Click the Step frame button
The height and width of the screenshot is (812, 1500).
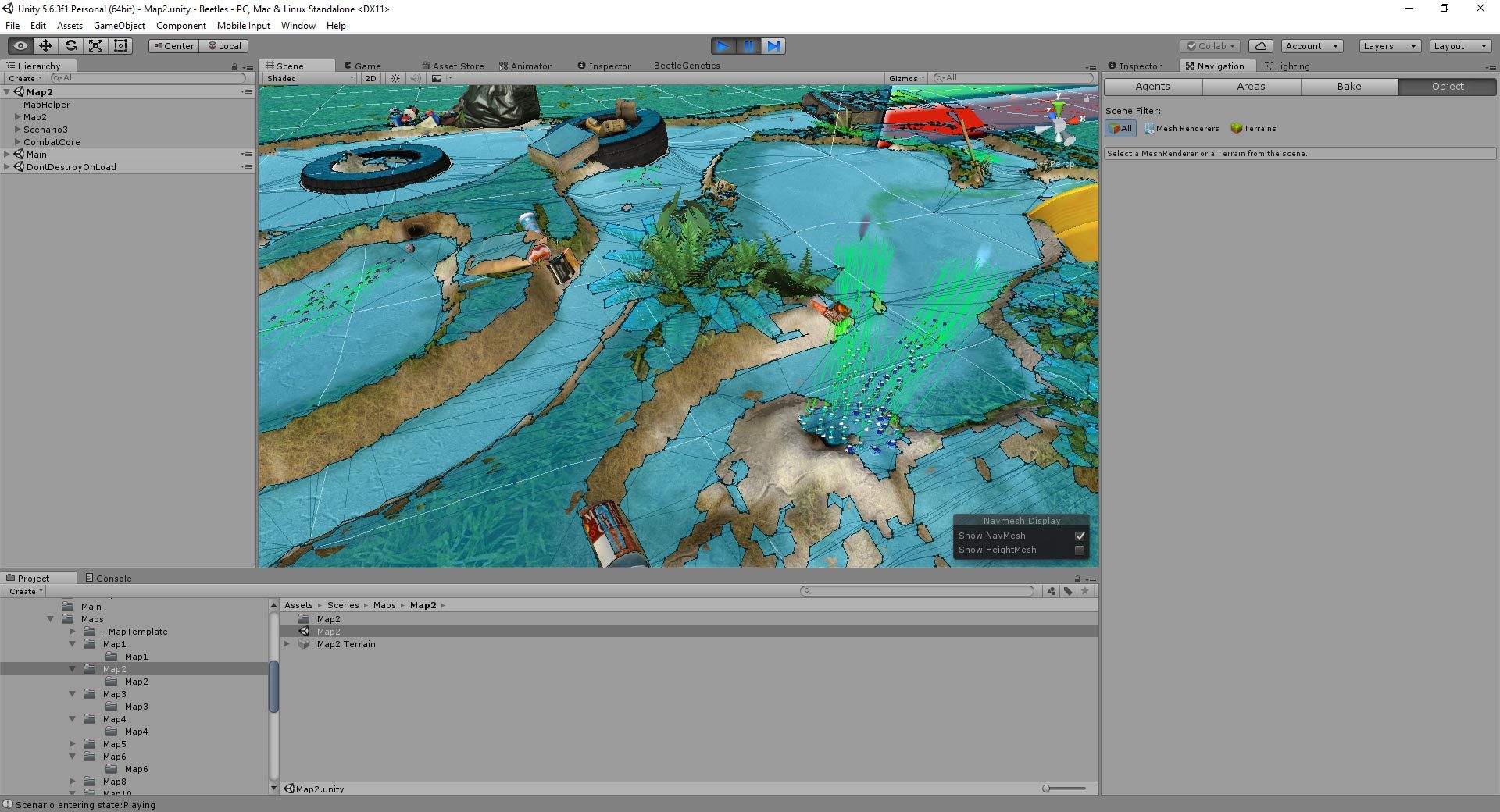click(x=773, y=46)
